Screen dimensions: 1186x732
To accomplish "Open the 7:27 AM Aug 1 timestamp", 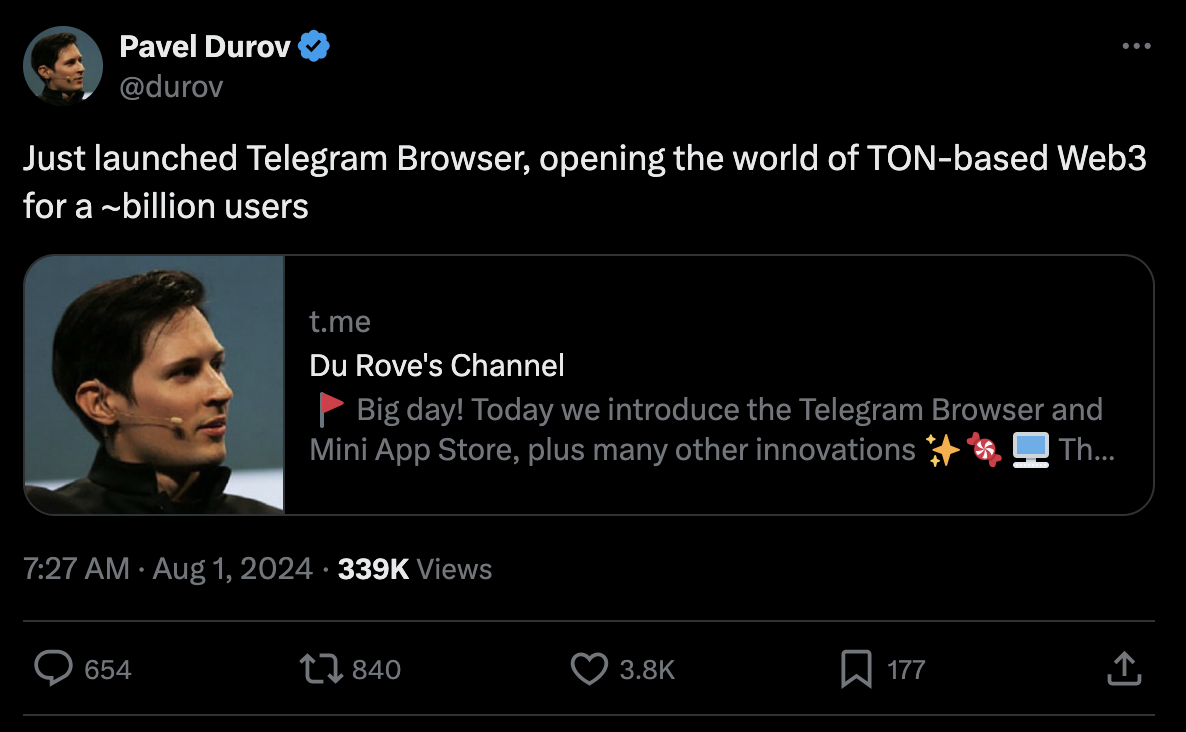I will click(x=167, y=569).
